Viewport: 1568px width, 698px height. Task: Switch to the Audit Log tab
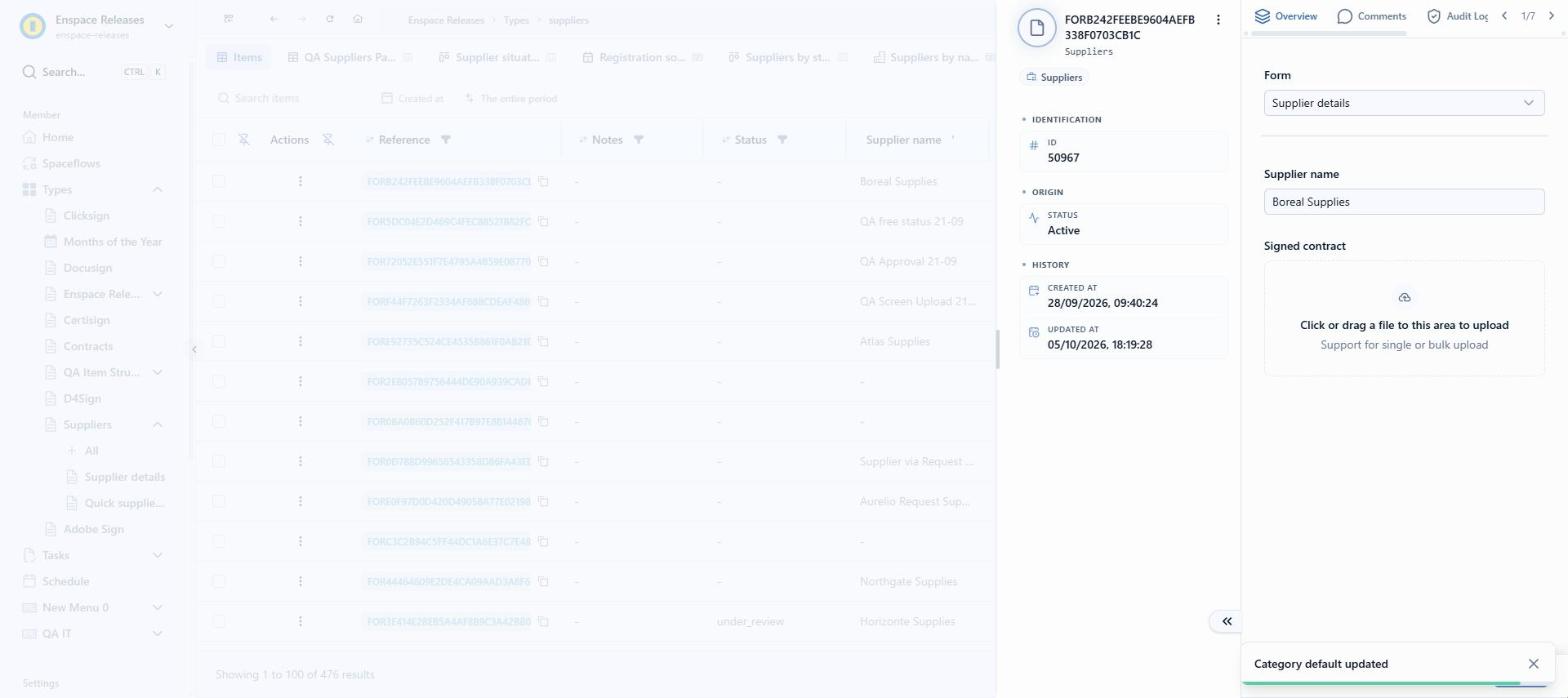click(x=1457, y=16)
